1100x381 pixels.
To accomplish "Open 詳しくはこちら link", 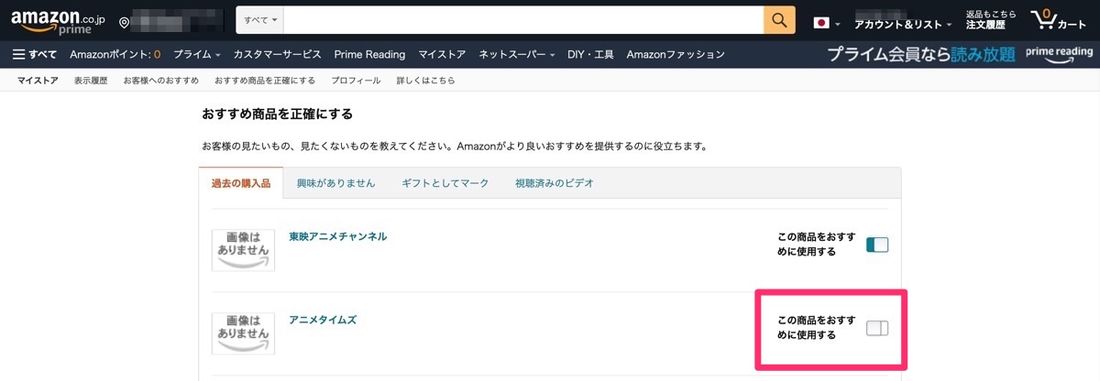I will click(x=425, y=80).
